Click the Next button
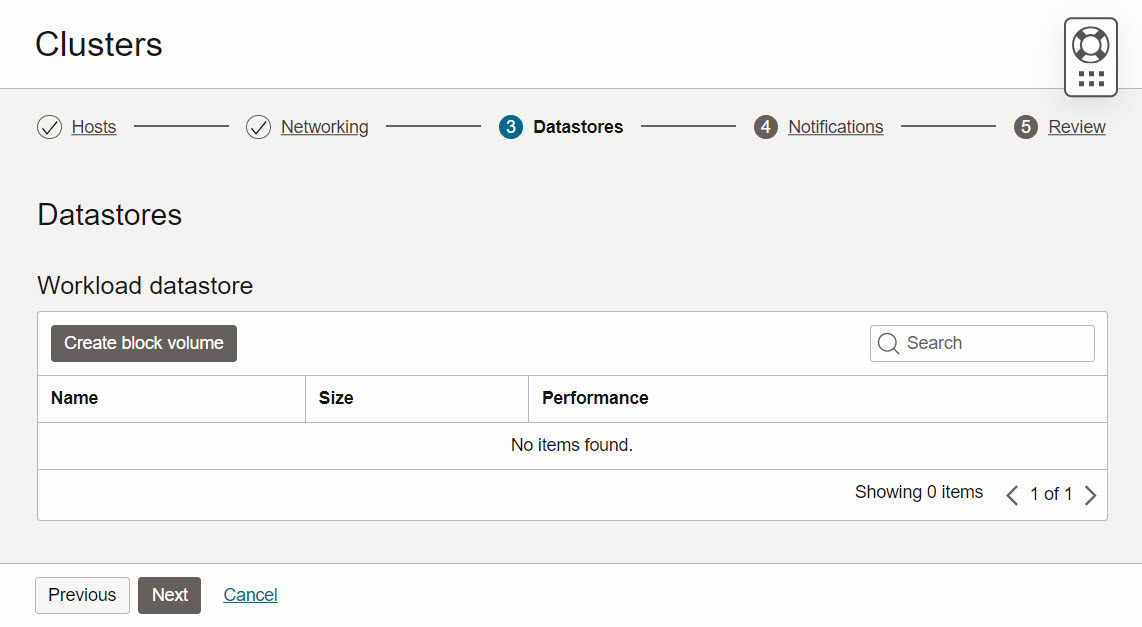The height and width of the screenshot is (627, 1142). pos(169,595)
